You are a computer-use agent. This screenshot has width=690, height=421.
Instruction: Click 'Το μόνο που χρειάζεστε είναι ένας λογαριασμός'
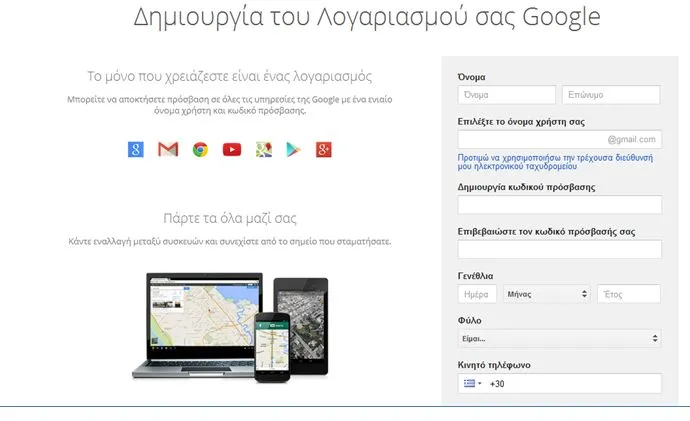[229, 76]
